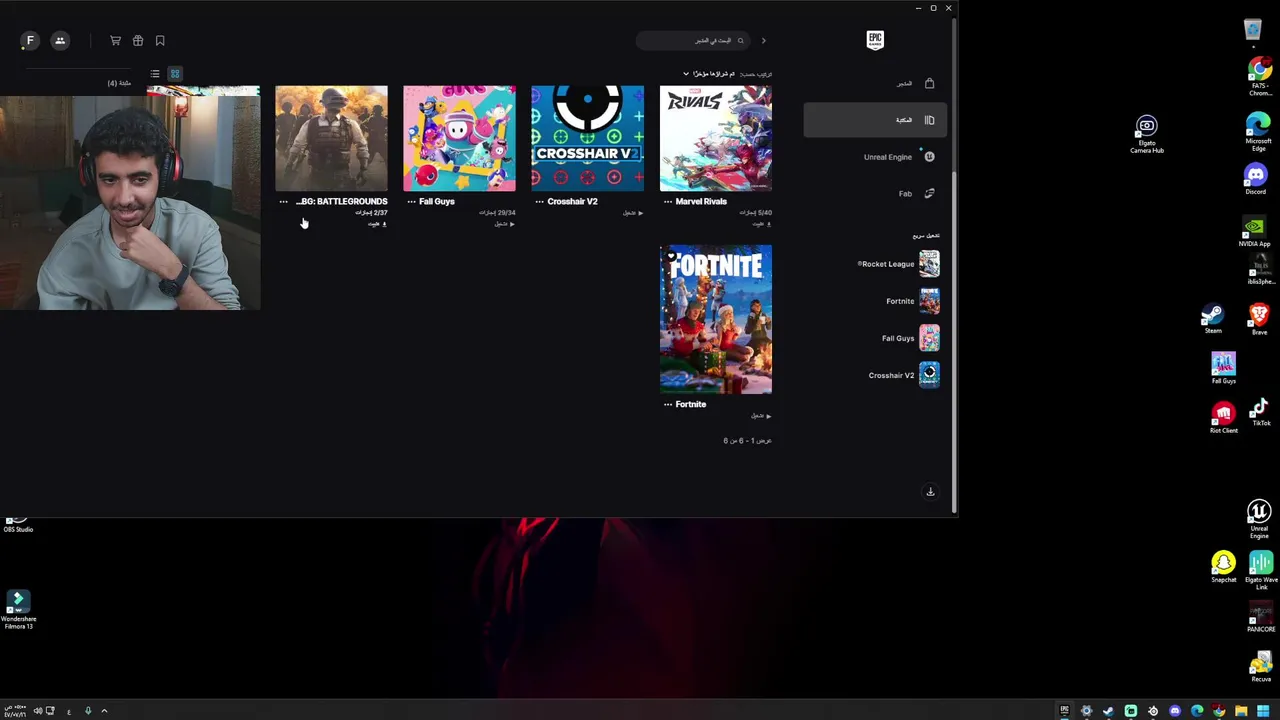This screenshot has height=720, width=1280.
Task: Open the Store tab in the sidebar
Action: [x=875, y=84]
